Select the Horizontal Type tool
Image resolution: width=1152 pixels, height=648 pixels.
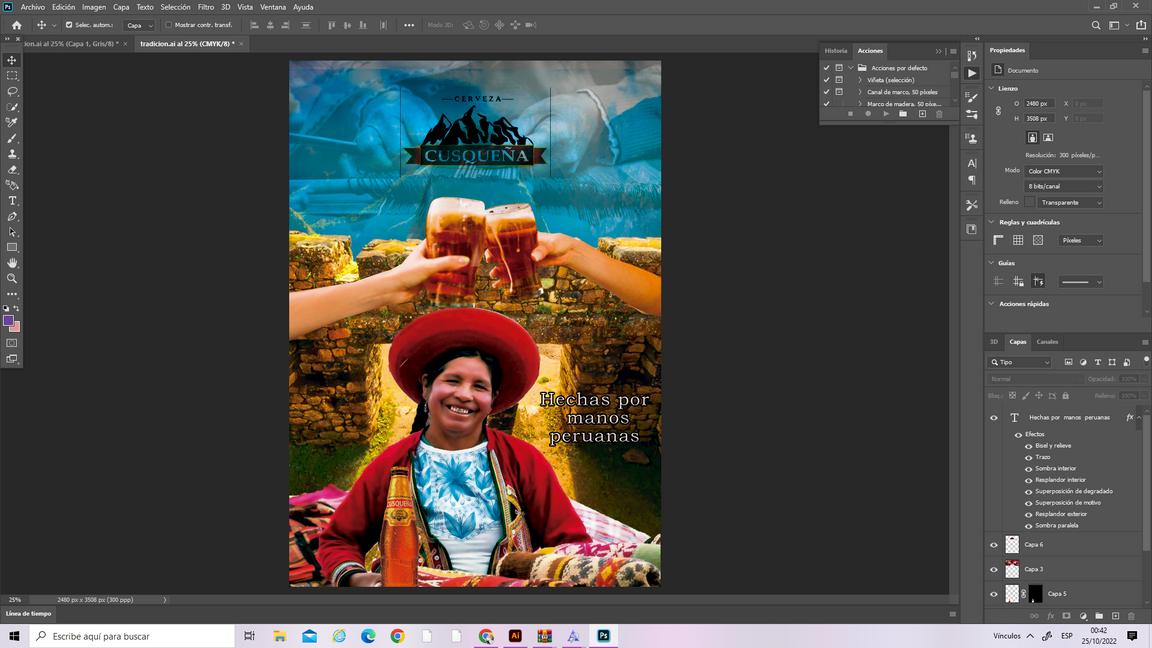pyautogui.click(x=12, y=201)
